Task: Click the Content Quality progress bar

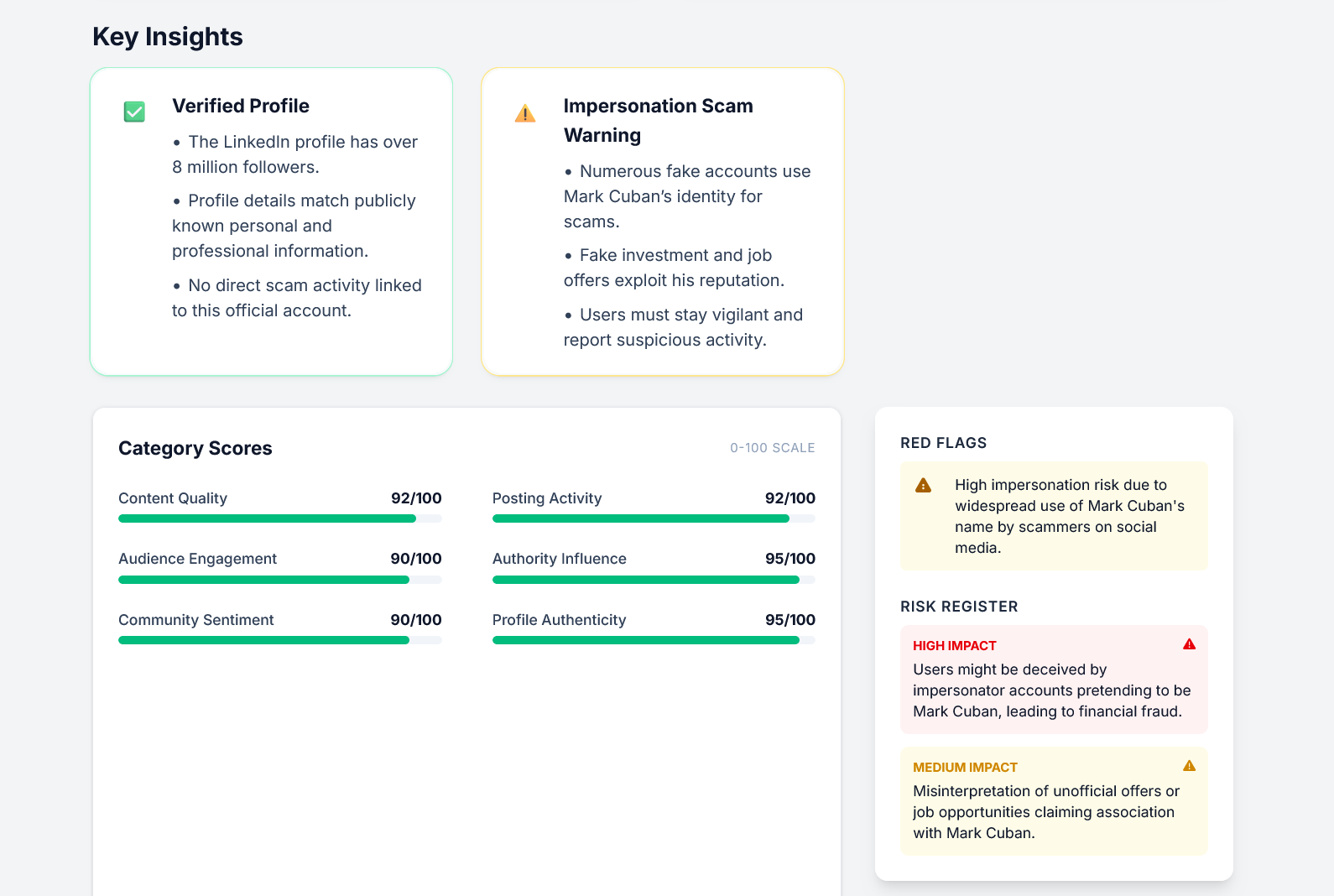Action: coord(279,518)
